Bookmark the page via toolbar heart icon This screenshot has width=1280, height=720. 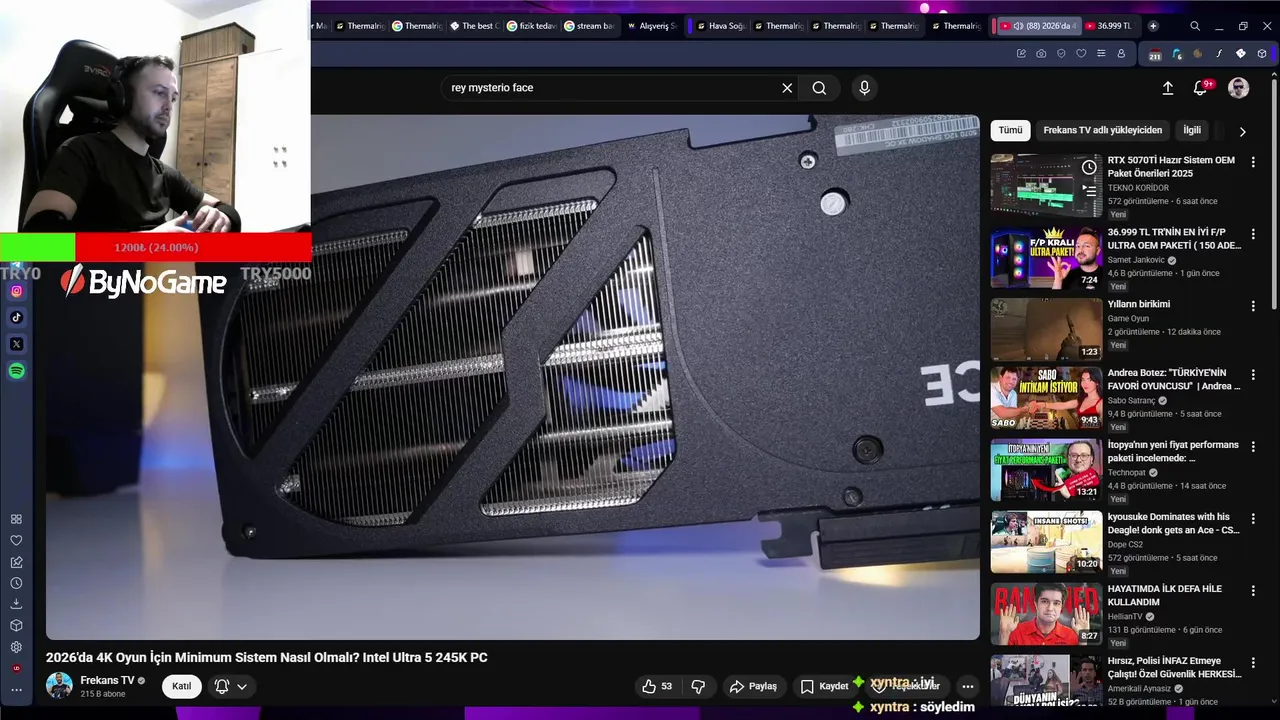tap(1081, 54)
